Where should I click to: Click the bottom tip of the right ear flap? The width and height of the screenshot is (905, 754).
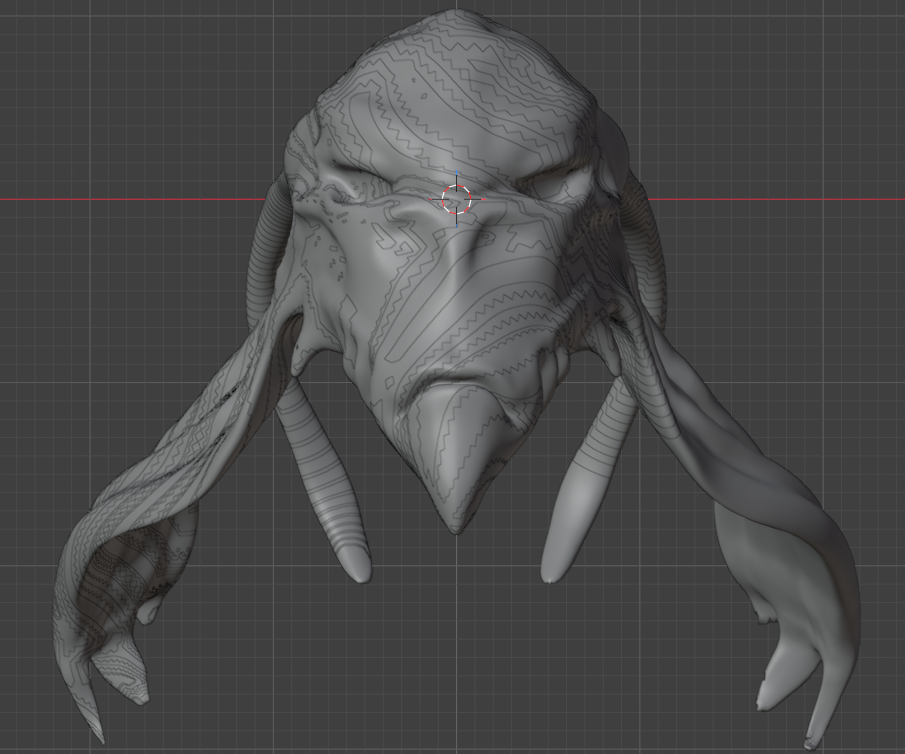tap(812, 740)
